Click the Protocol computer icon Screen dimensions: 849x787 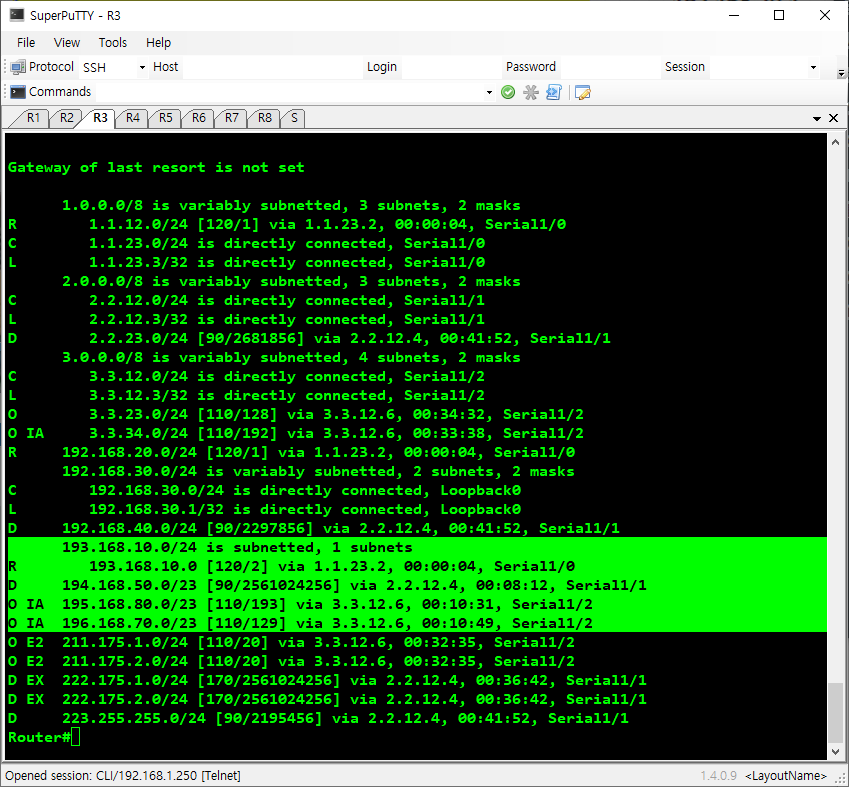(x=18, y=67)
